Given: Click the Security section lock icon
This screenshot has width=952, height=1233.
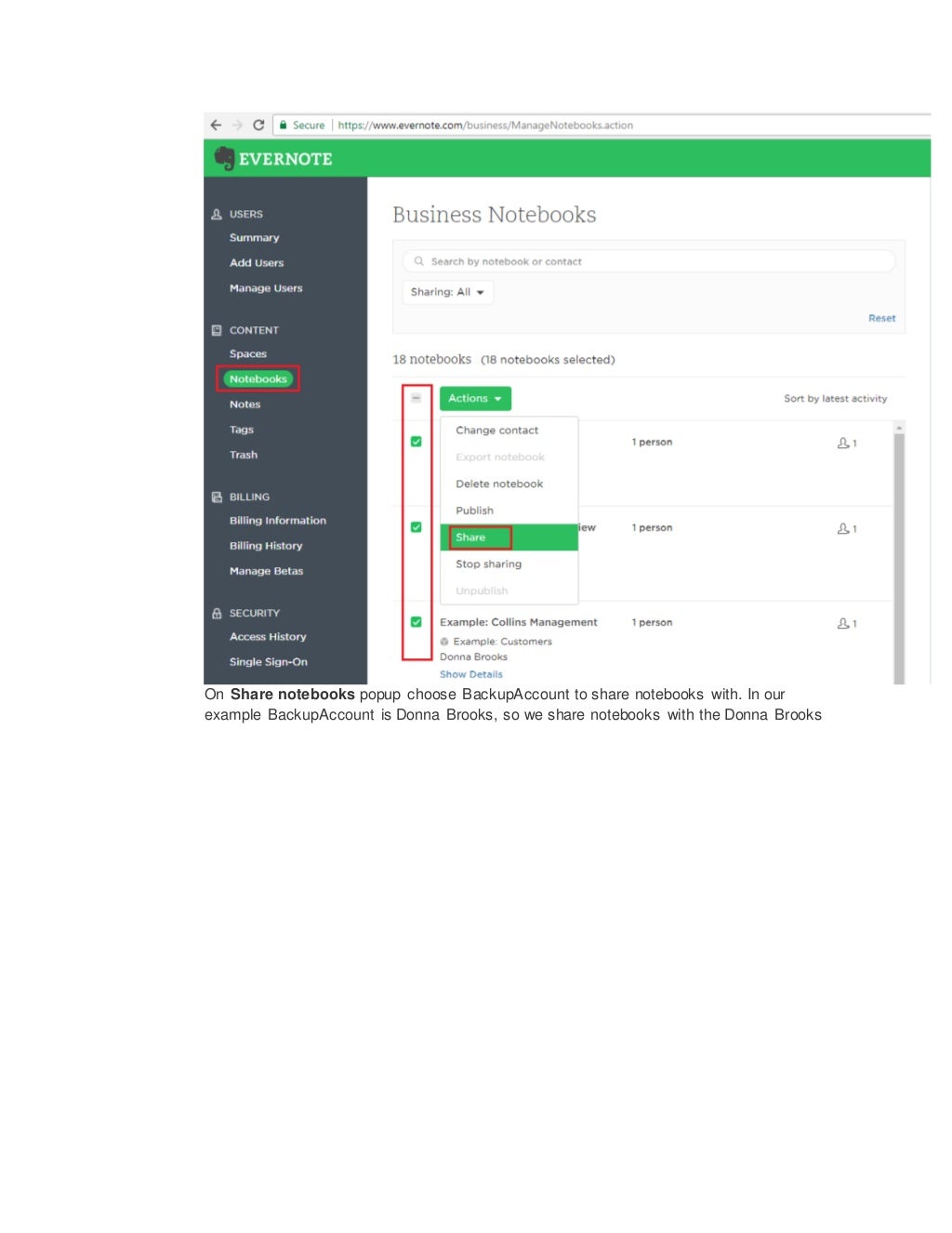Looking at the screenshot, I should pyautogui.click(x=217, y=613).
